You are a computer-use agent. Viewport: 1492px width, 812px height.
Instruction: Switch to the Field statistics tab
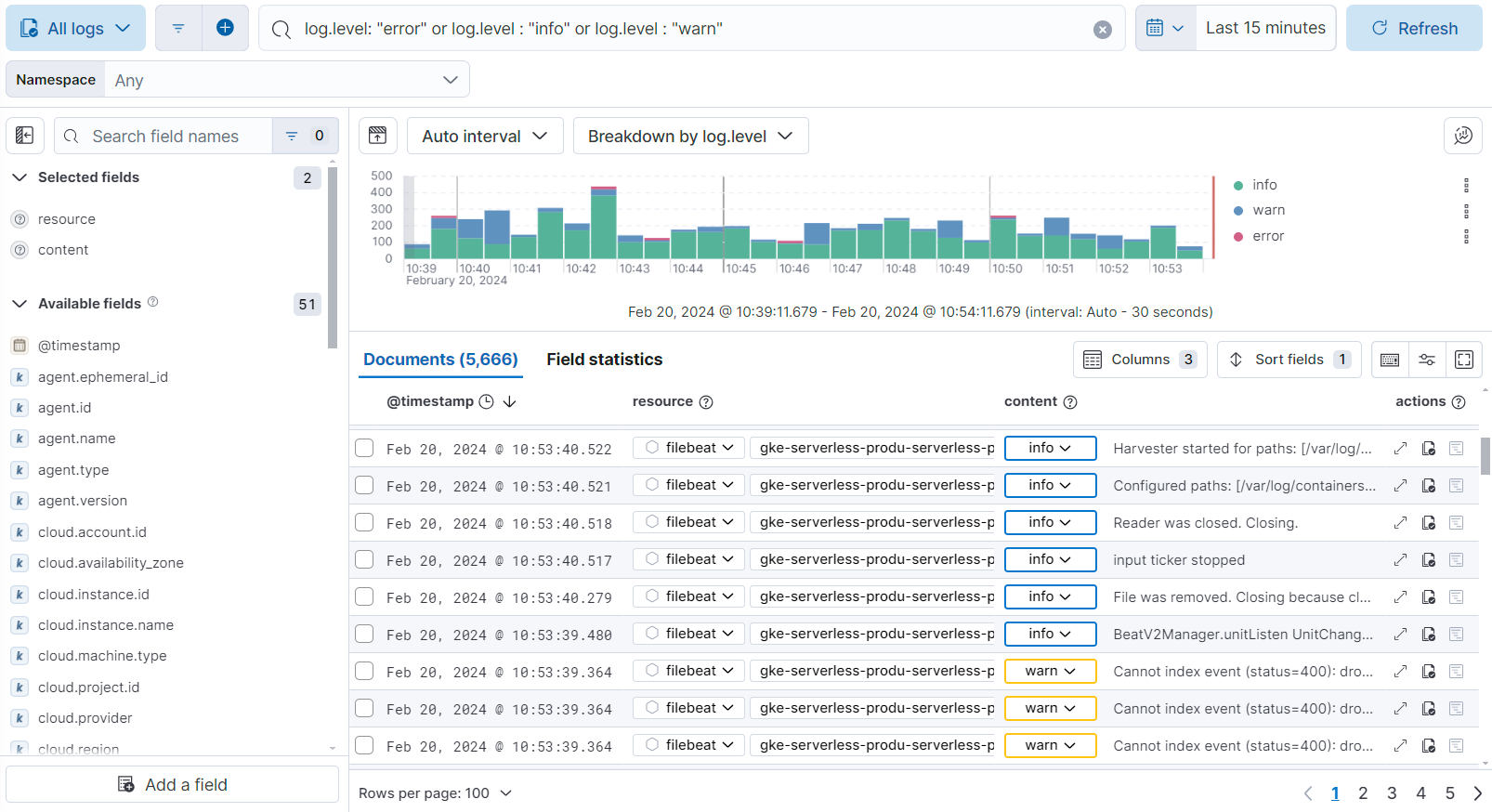click(x=604, y=360)
